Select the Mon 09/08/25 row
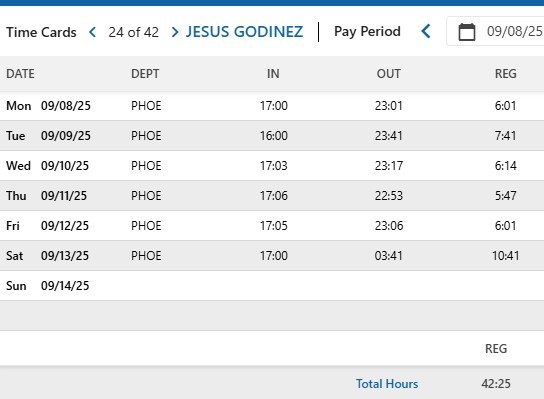544x399 pixels. click(272, 106)
